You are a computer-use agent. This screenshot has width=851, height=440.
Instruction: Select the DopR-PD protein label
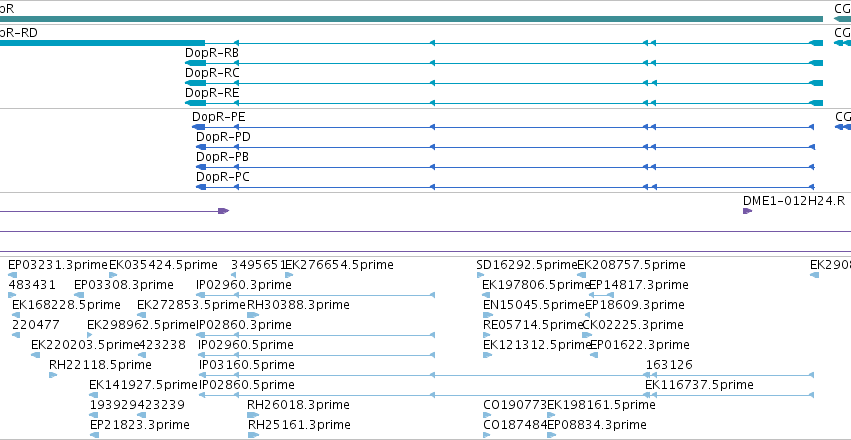[x=223, y=137]
